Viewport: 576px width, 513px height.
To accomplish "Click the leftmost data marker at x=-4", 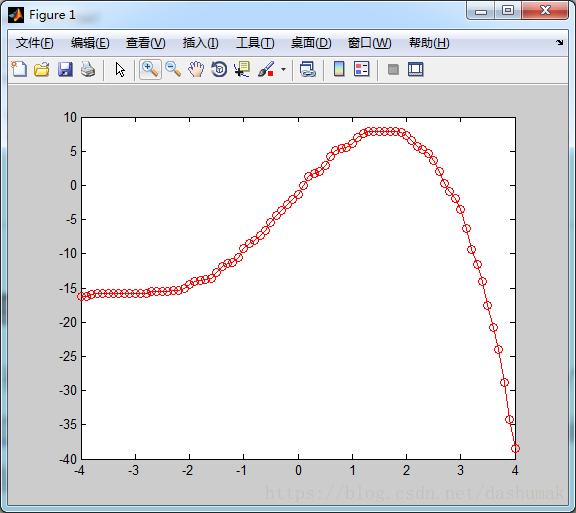I will [82, 296].
